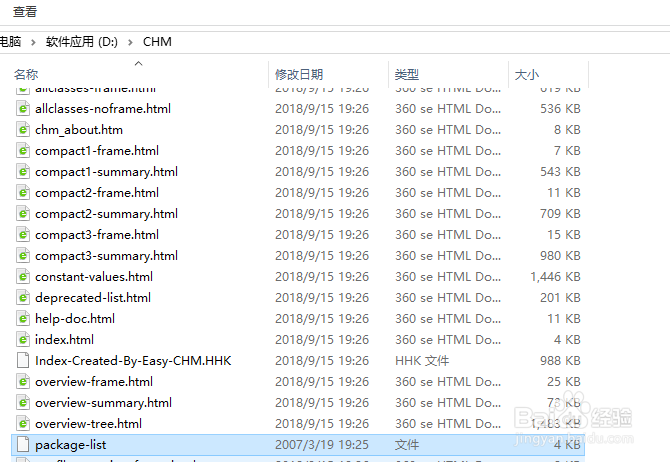Click file name constant-values.html
Viewport: 670px width, 462px height.
coord(94,277)
